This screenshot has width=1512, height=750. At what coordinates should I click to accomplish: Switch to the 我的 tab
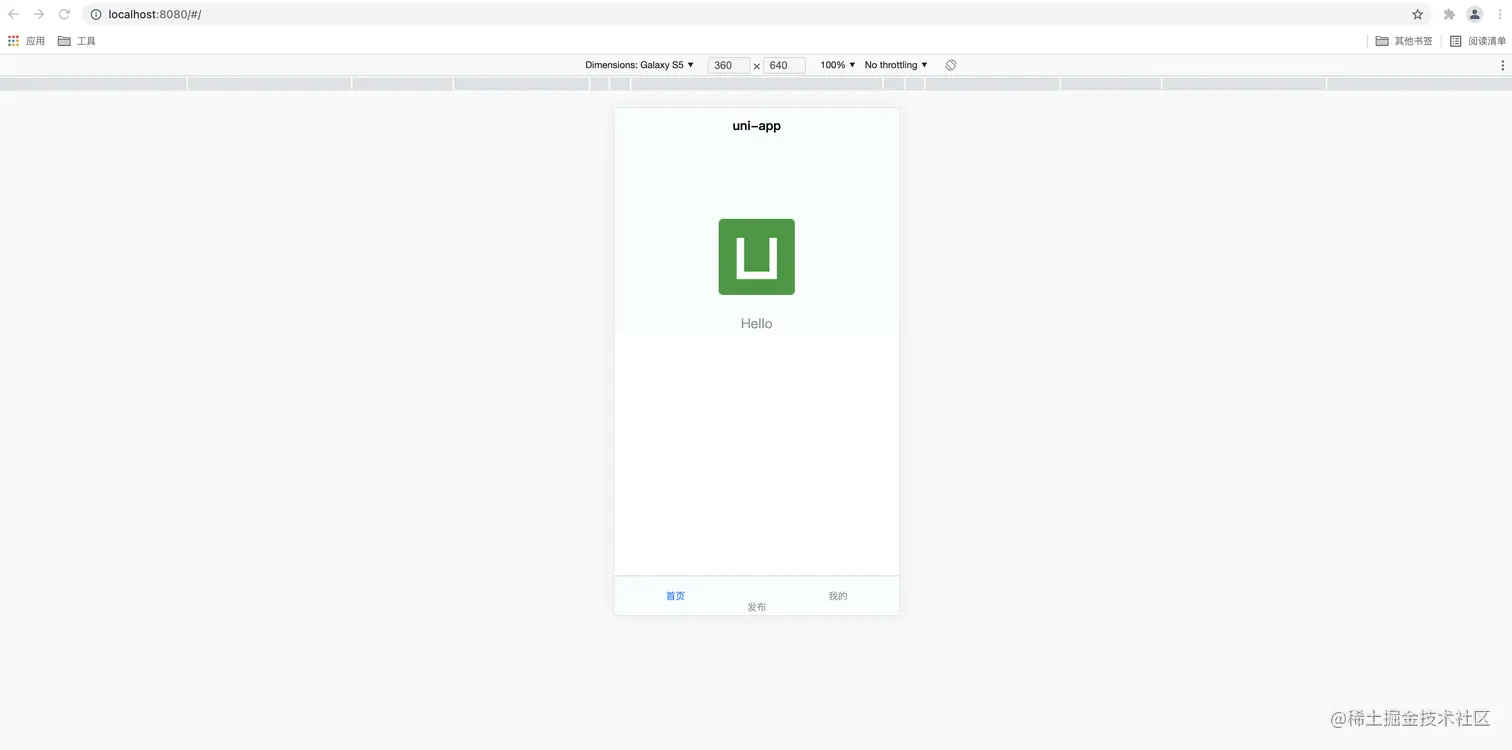(838, 596)
